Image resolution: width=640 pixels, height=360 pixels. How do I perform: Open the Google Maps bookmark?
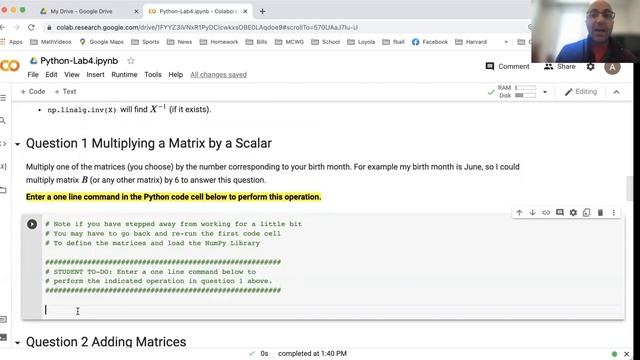click(102, 42)
